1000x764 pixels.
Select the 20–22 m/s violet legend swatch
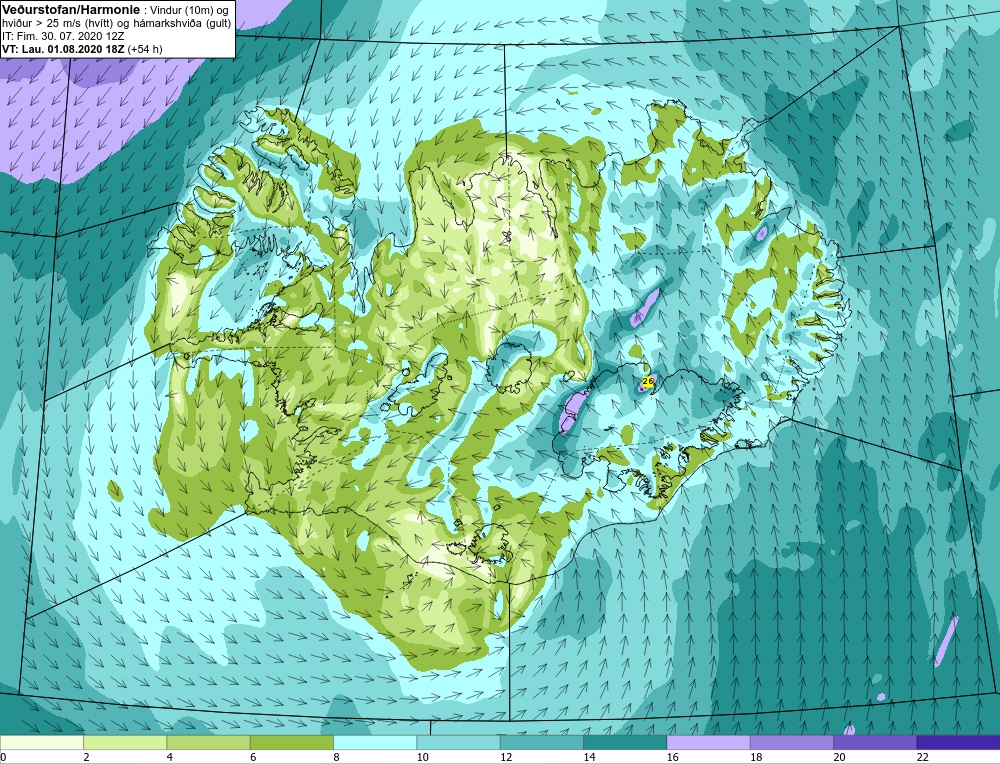click(875, 743)
